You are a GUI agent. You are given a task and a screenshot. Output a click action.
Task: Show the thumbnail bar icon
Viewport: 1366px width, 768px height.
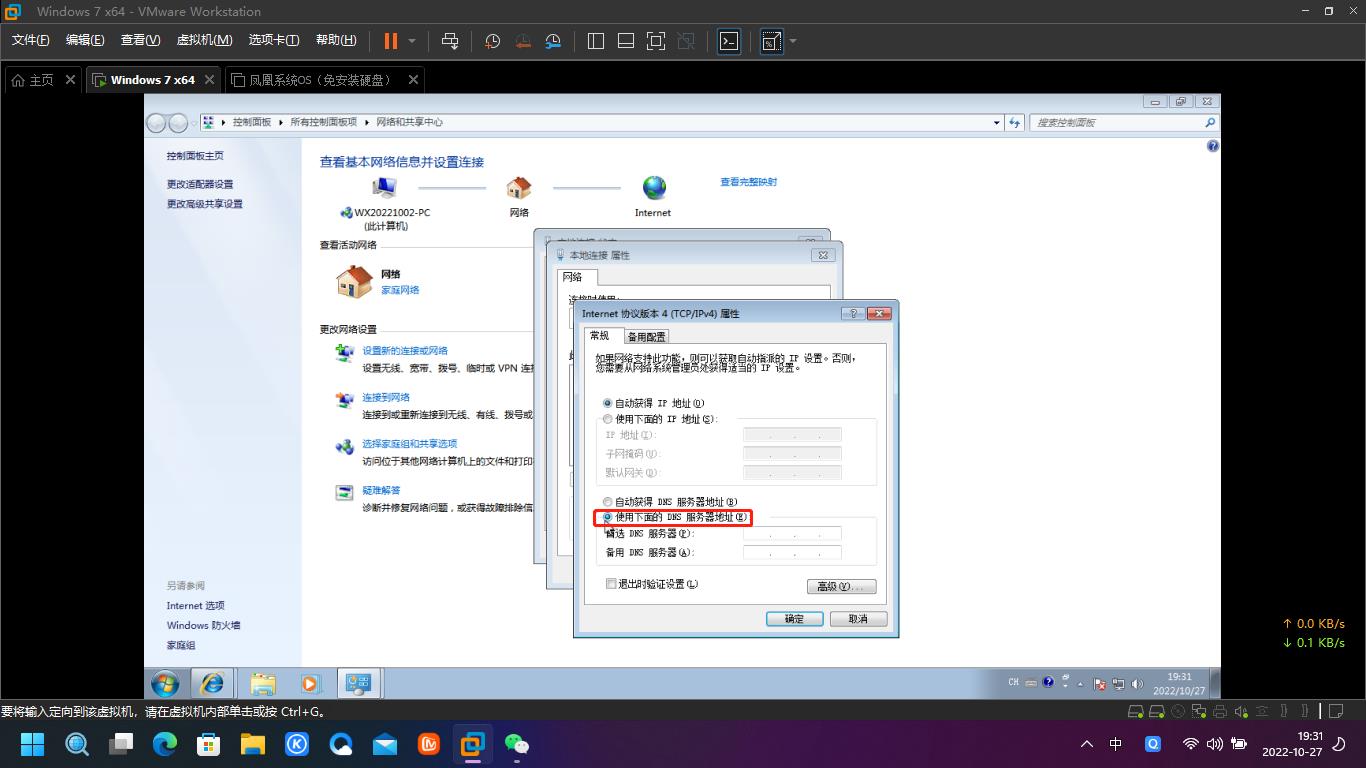coord(626,41)
